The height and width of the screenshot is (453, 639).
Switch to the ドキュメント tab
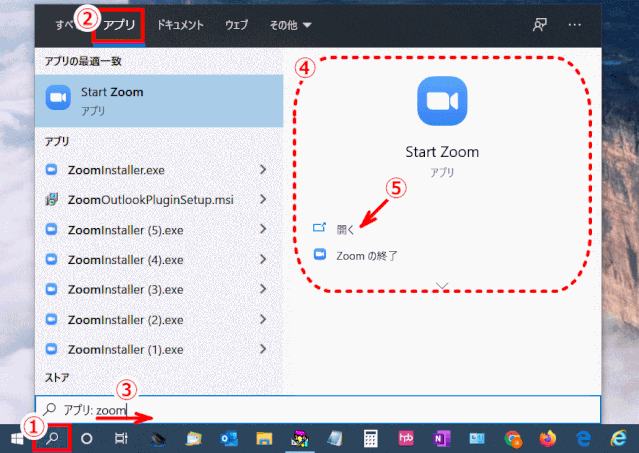(x=180, y=25)
